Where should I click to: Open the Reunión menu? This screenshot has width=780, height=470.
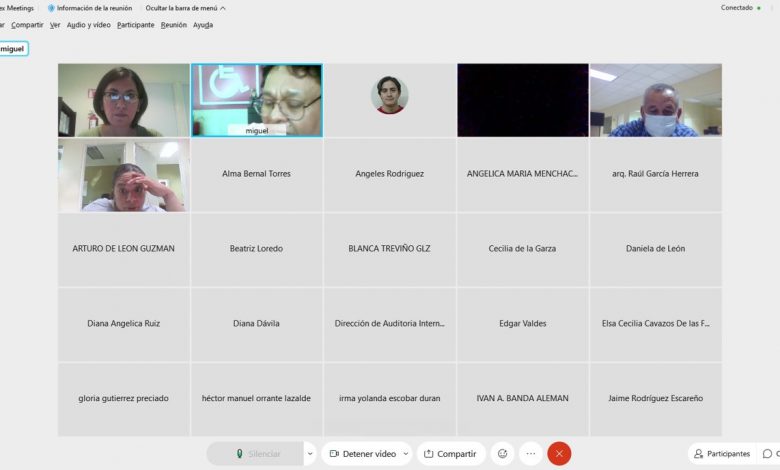[x=173, y=25]
